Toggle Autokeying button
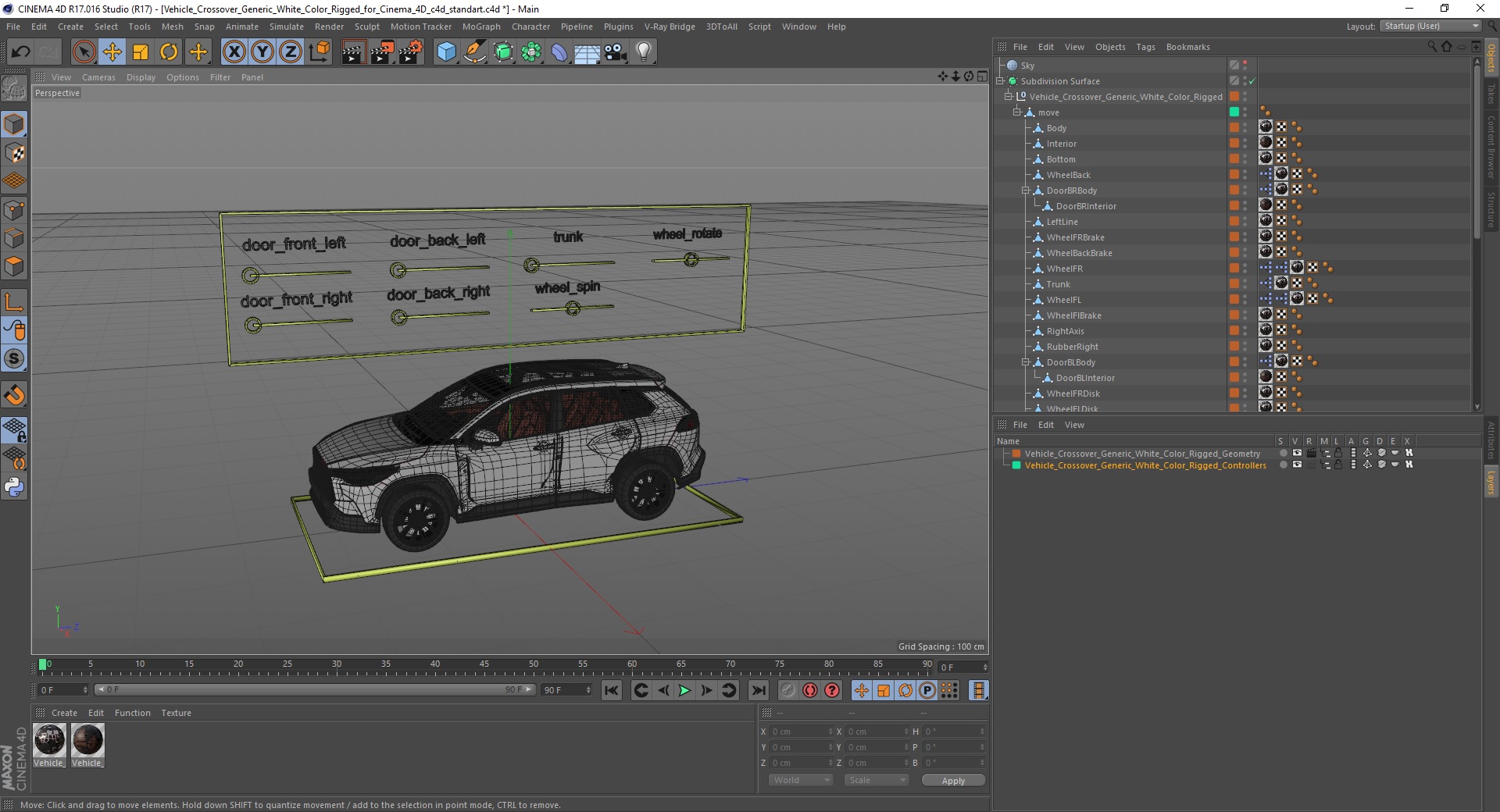Image resolution: width=1500 pixels, height=812 pixels. point(810,690)
